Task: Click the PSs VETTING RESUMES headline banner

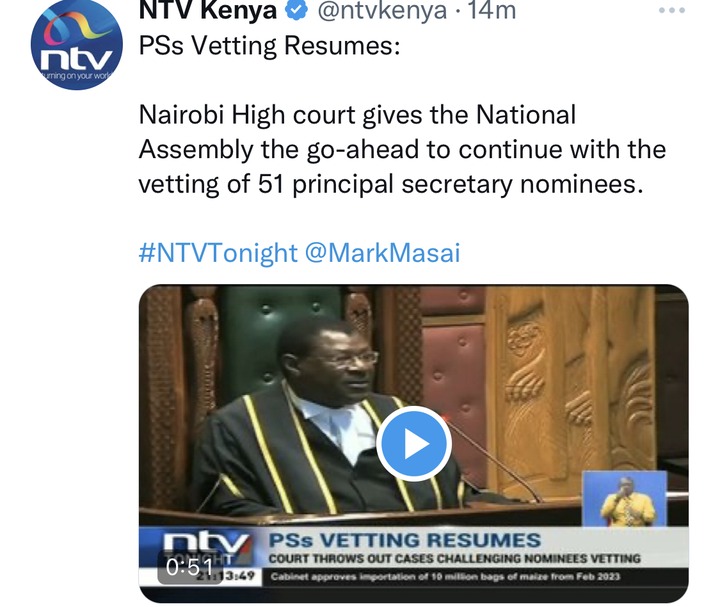Action: (405, 540)
